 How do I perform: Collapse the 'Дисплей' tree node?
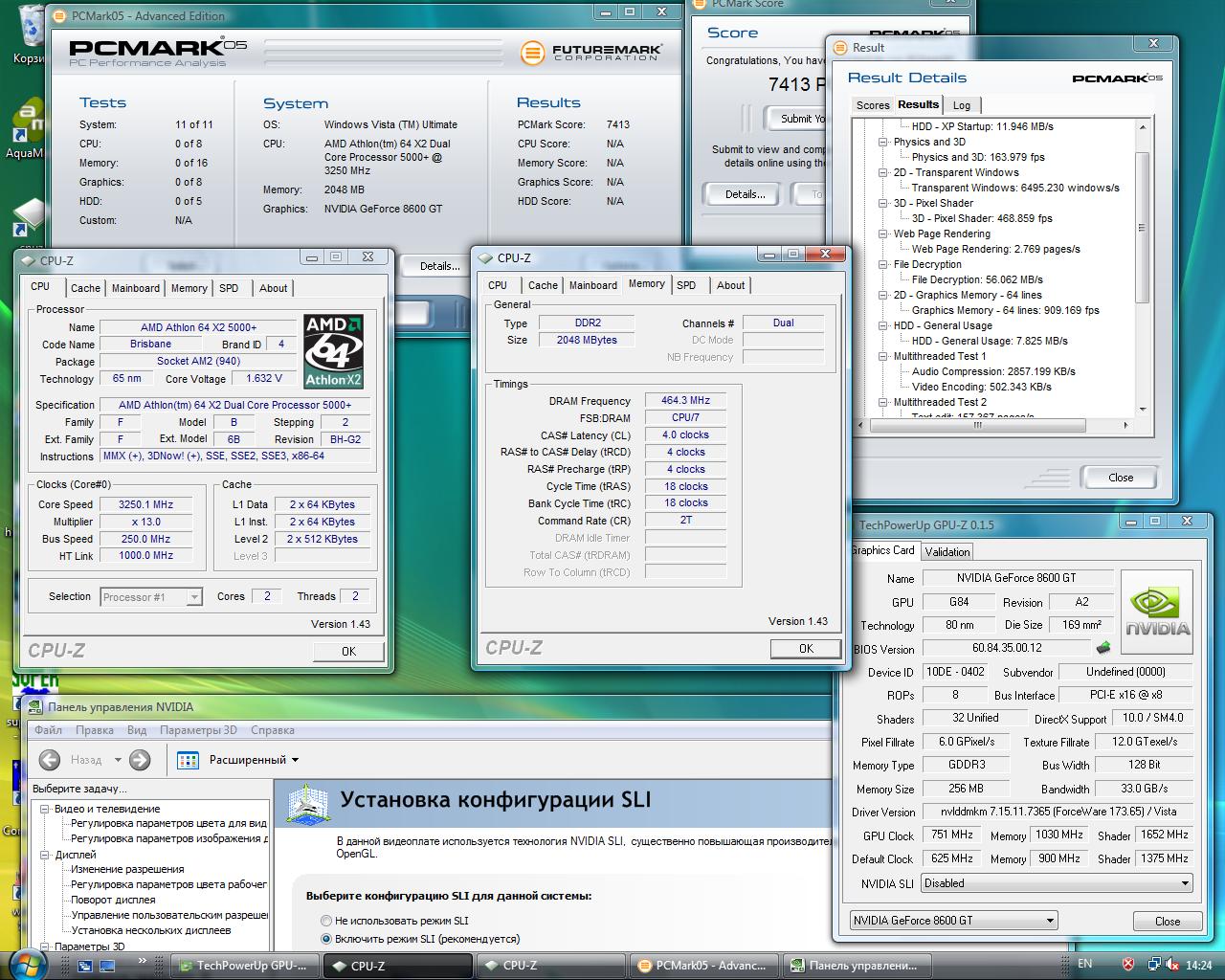[44, 855]
